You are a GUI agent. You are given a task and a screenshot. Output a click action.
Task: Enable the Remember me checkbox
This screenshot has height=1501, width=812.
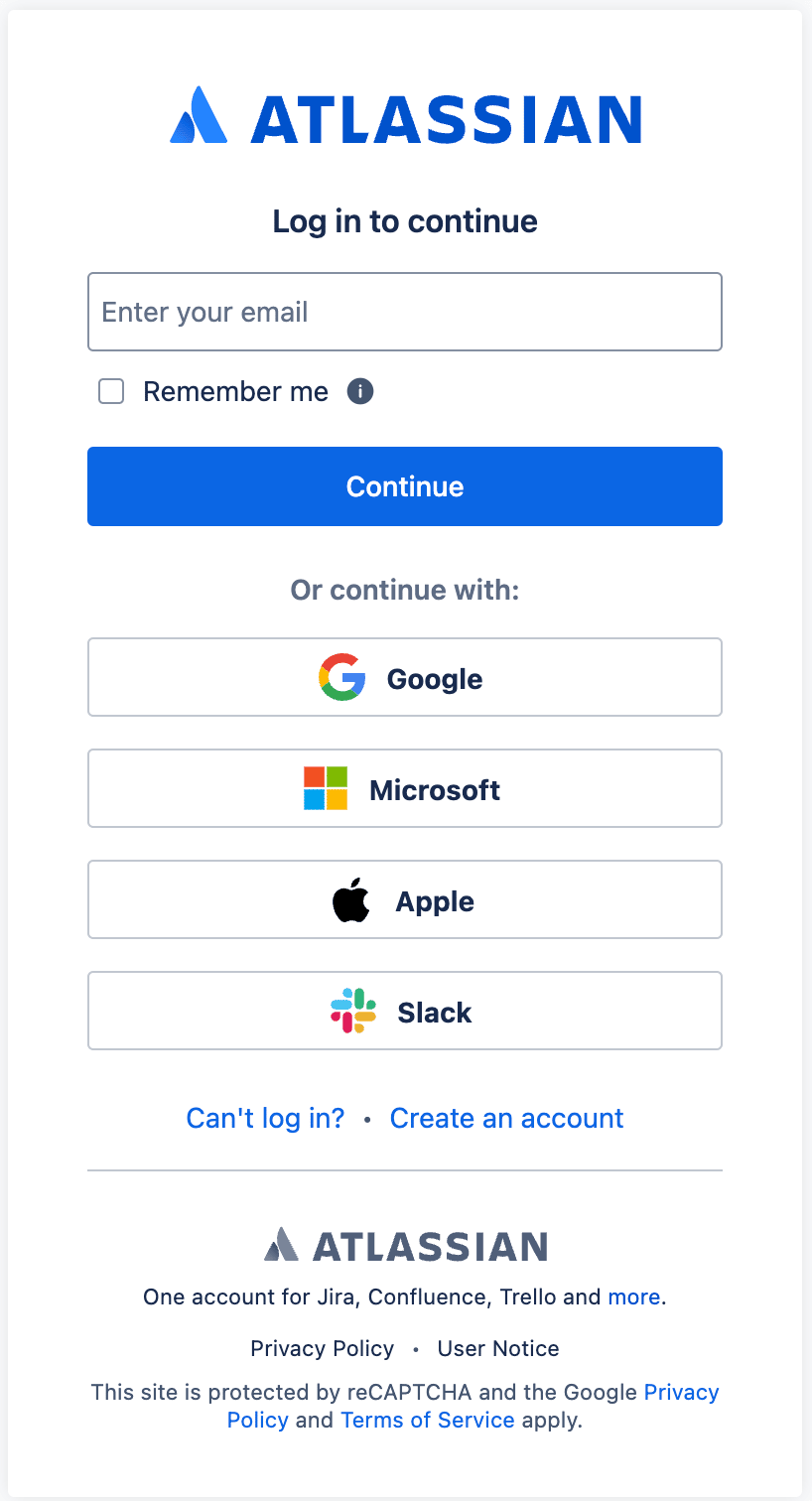(x=111, y=391)
